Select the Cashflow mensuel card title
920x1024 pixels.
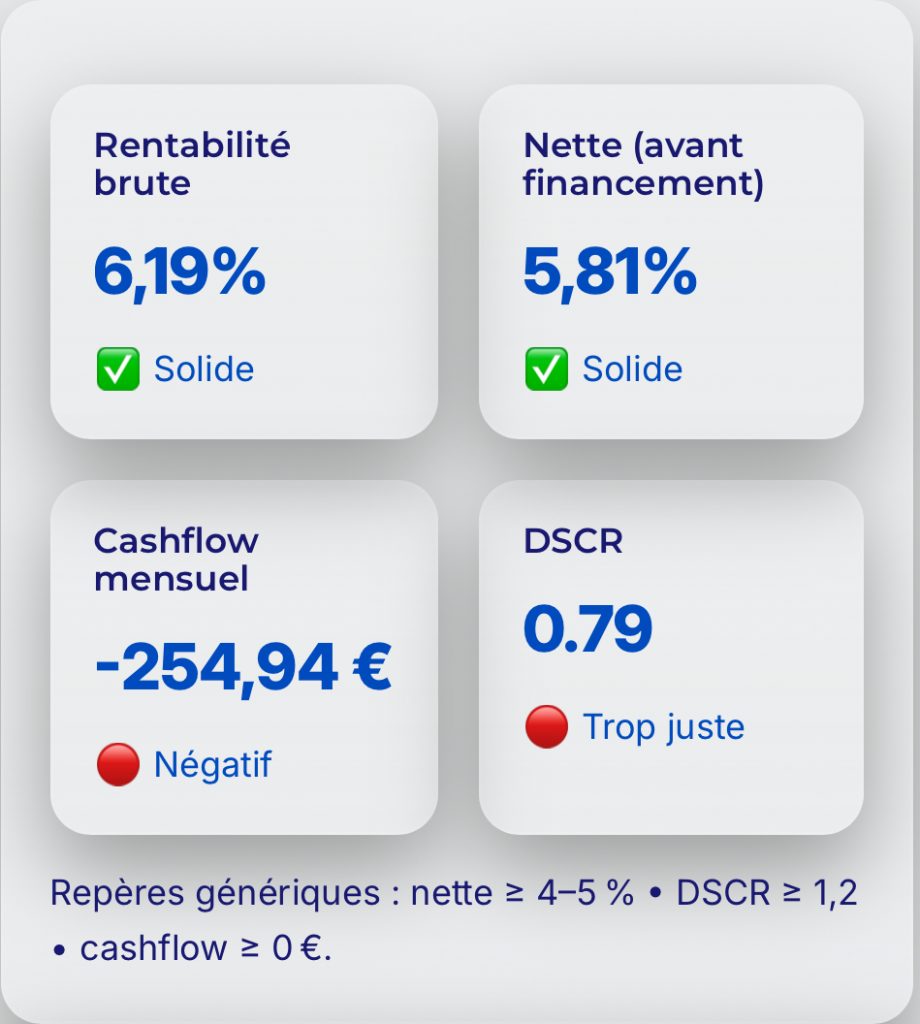176,560
